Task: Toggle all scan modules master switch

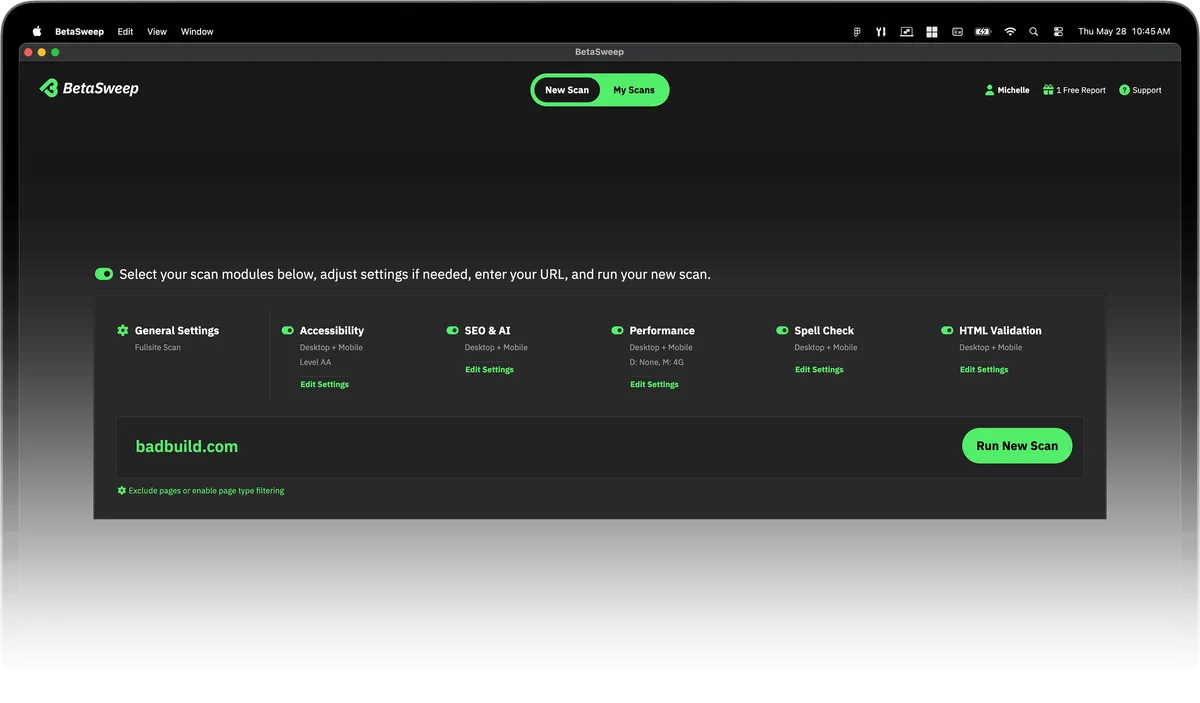Action: 104,274
